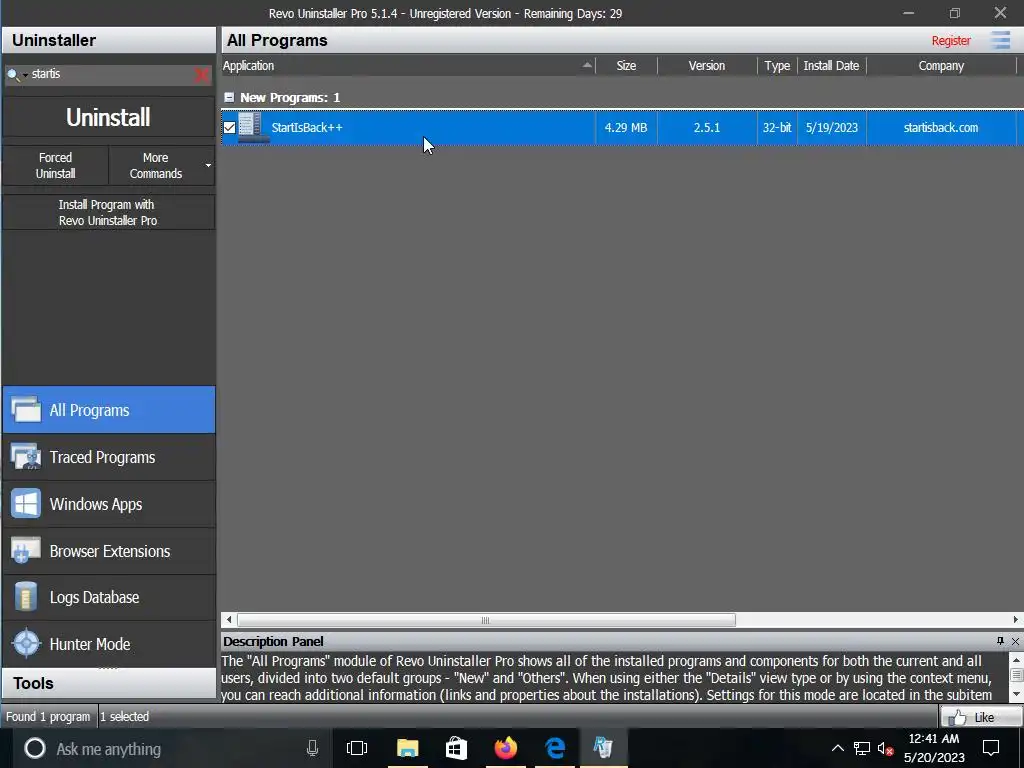Click Install Program with Revo Uninstaller Pro

[108, 212]
